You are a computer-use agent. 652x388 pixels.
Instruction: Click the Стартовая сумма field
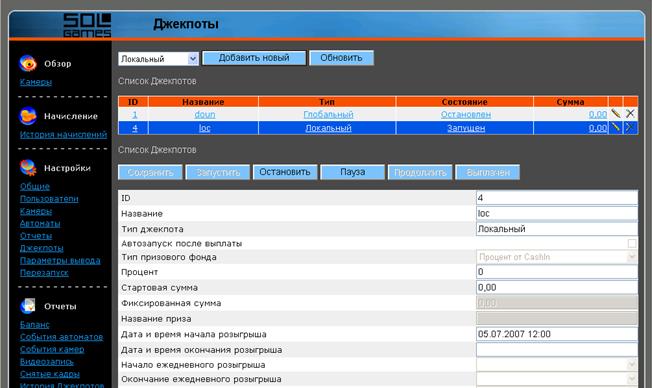pos(557,287)
